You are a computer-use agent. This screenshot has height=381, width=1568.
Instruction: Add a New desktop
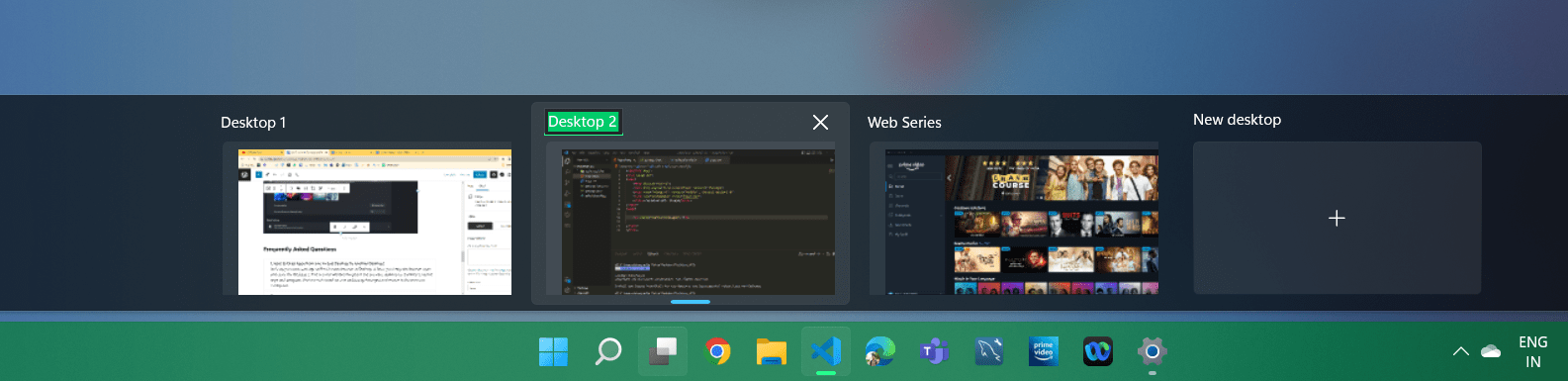(1337, 218)
